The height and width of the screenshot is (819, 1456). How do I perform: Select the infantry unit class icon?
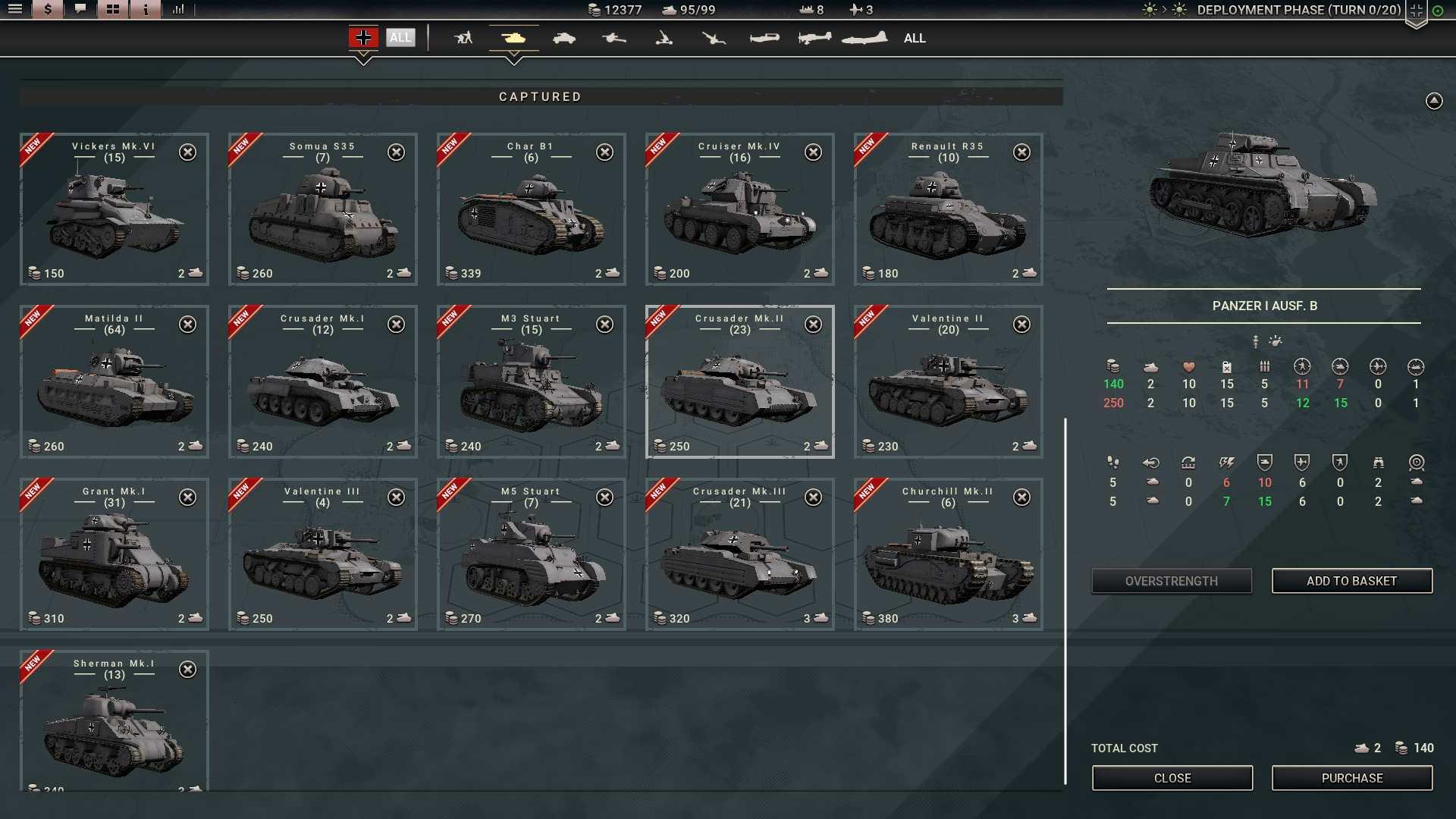pos(463,37)
